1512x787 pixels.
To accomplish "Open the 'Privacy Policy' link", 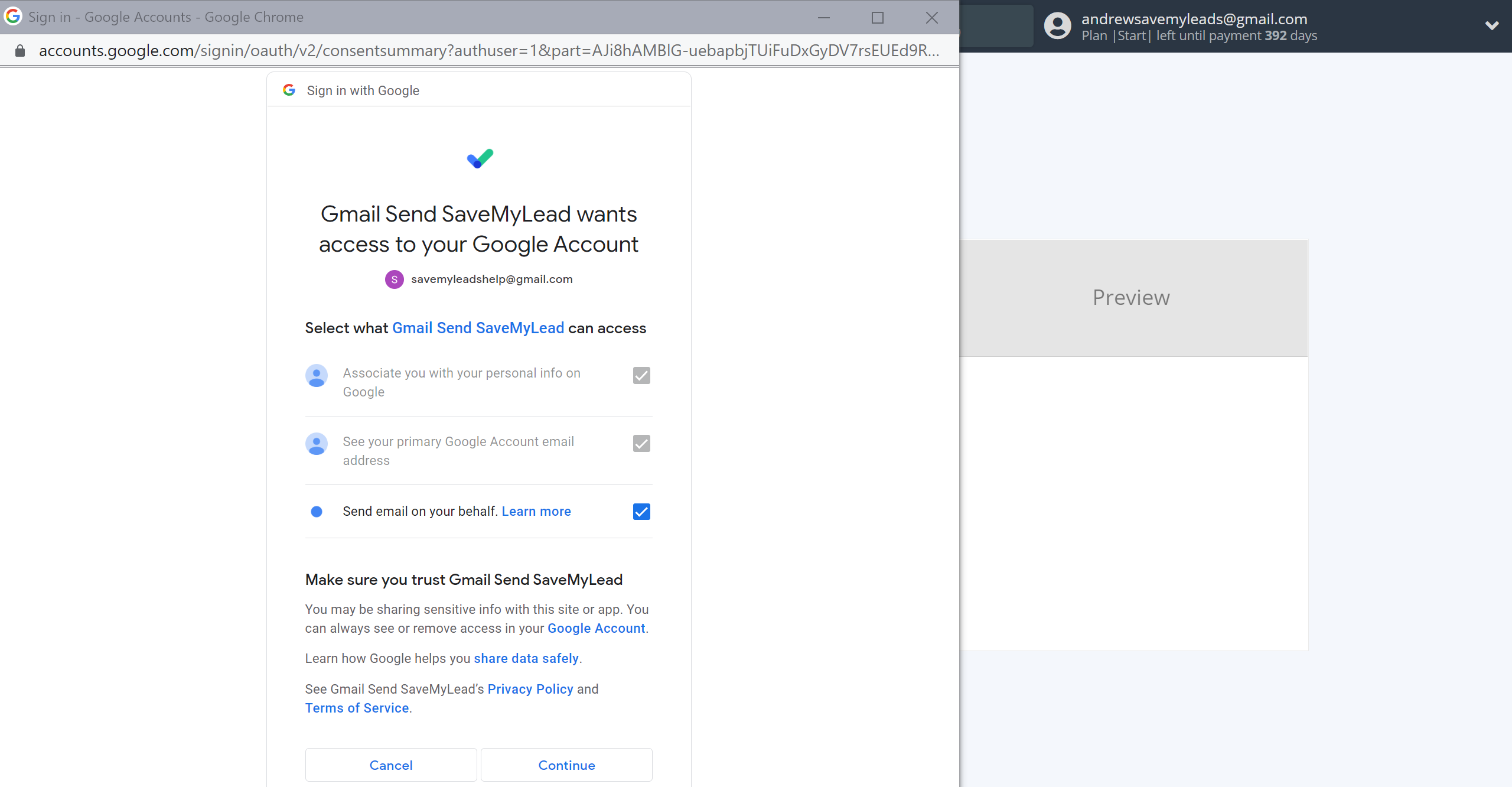I will [530, 689].
